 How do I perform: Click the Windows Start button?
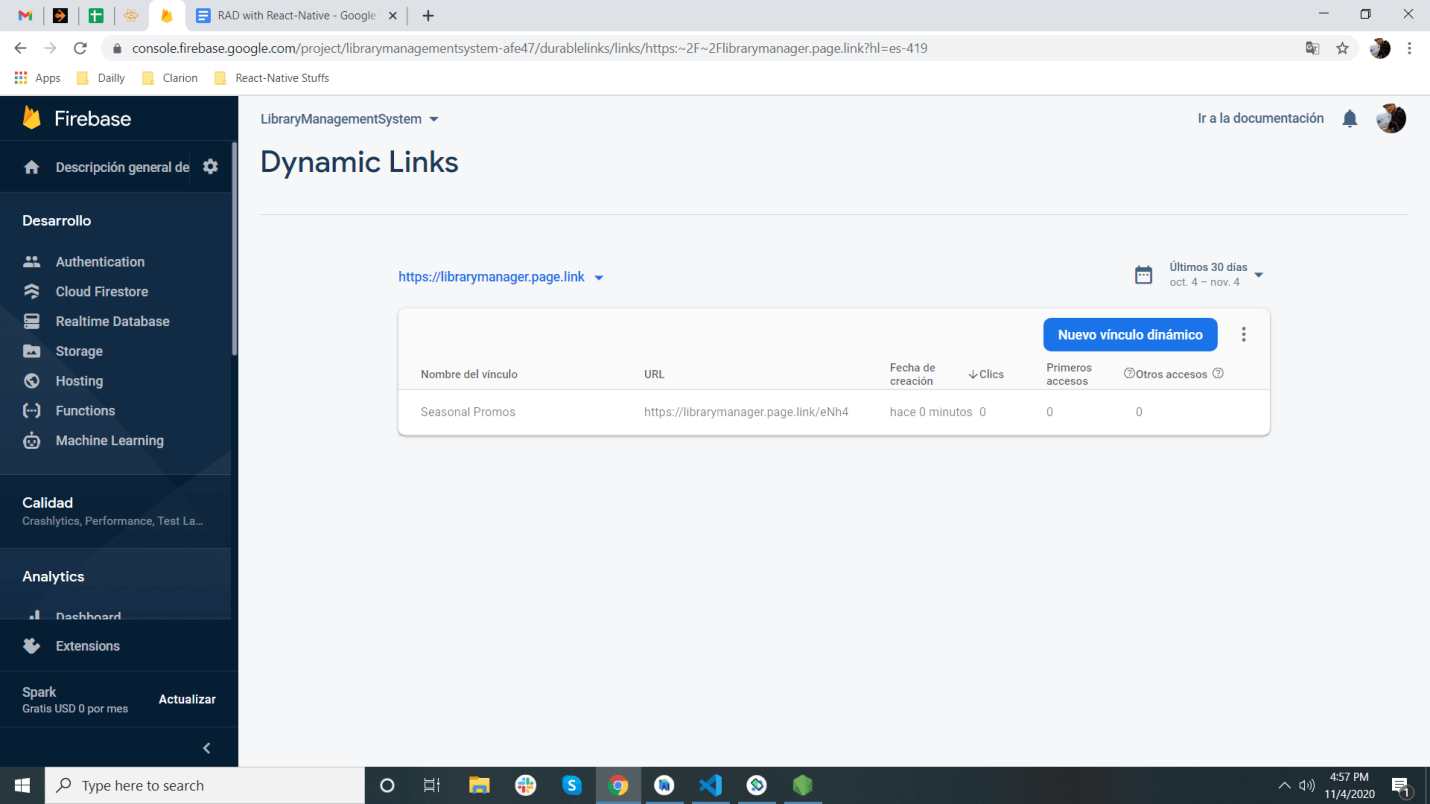pos(22,785)
